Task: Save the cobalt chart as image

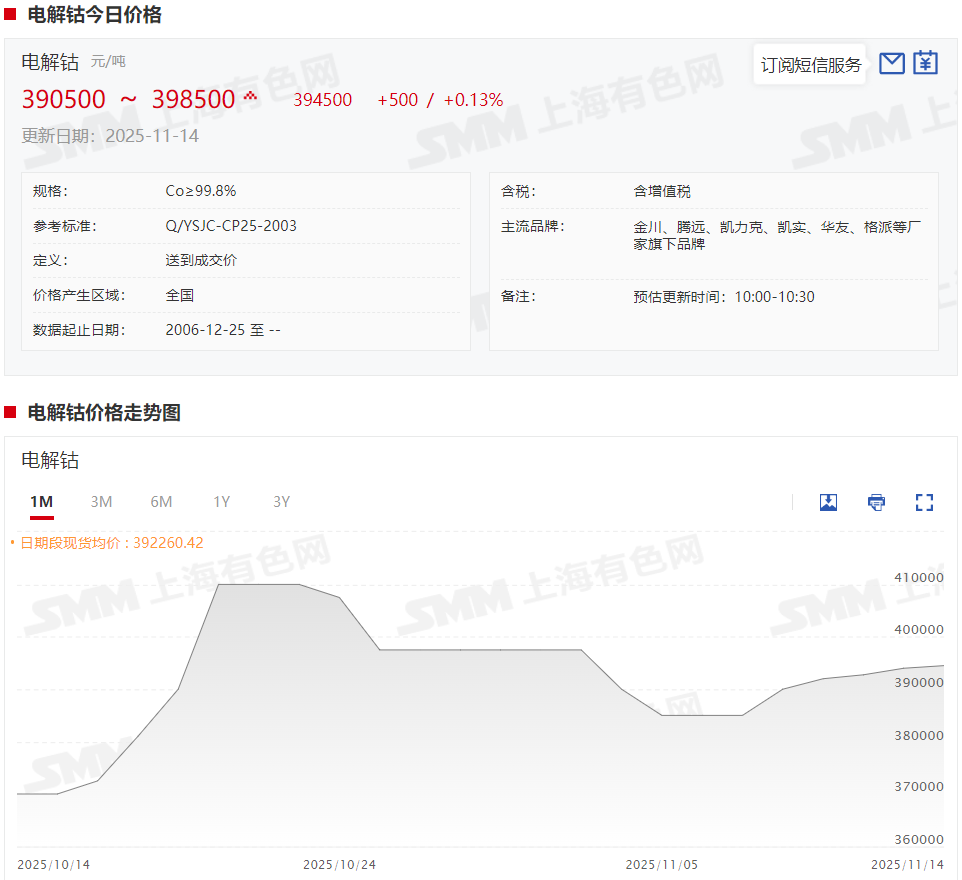Action: [828, 502]
